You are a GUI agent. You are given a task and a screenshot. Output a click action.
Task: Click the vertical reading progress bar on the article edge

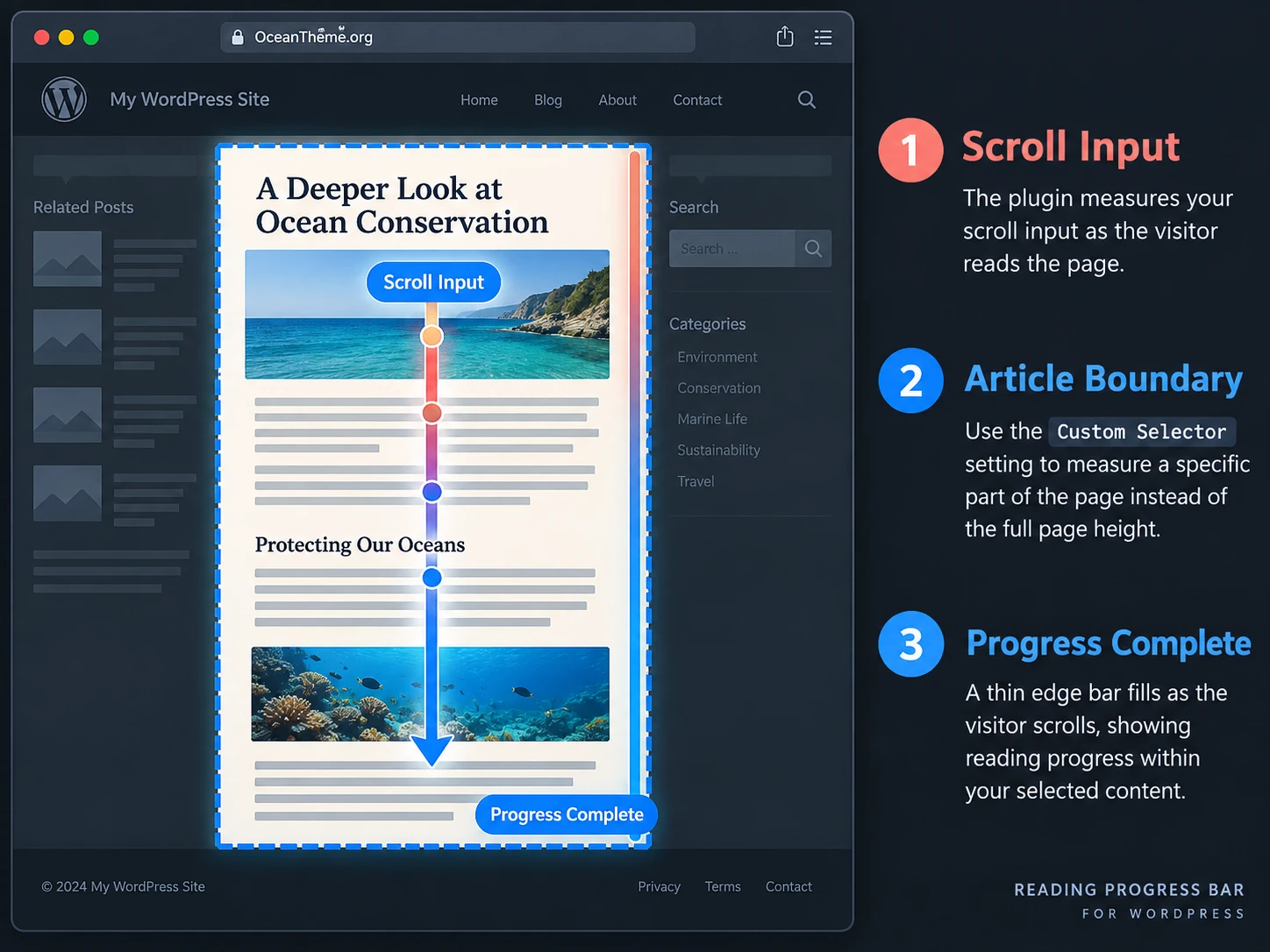tap(635, 495)
